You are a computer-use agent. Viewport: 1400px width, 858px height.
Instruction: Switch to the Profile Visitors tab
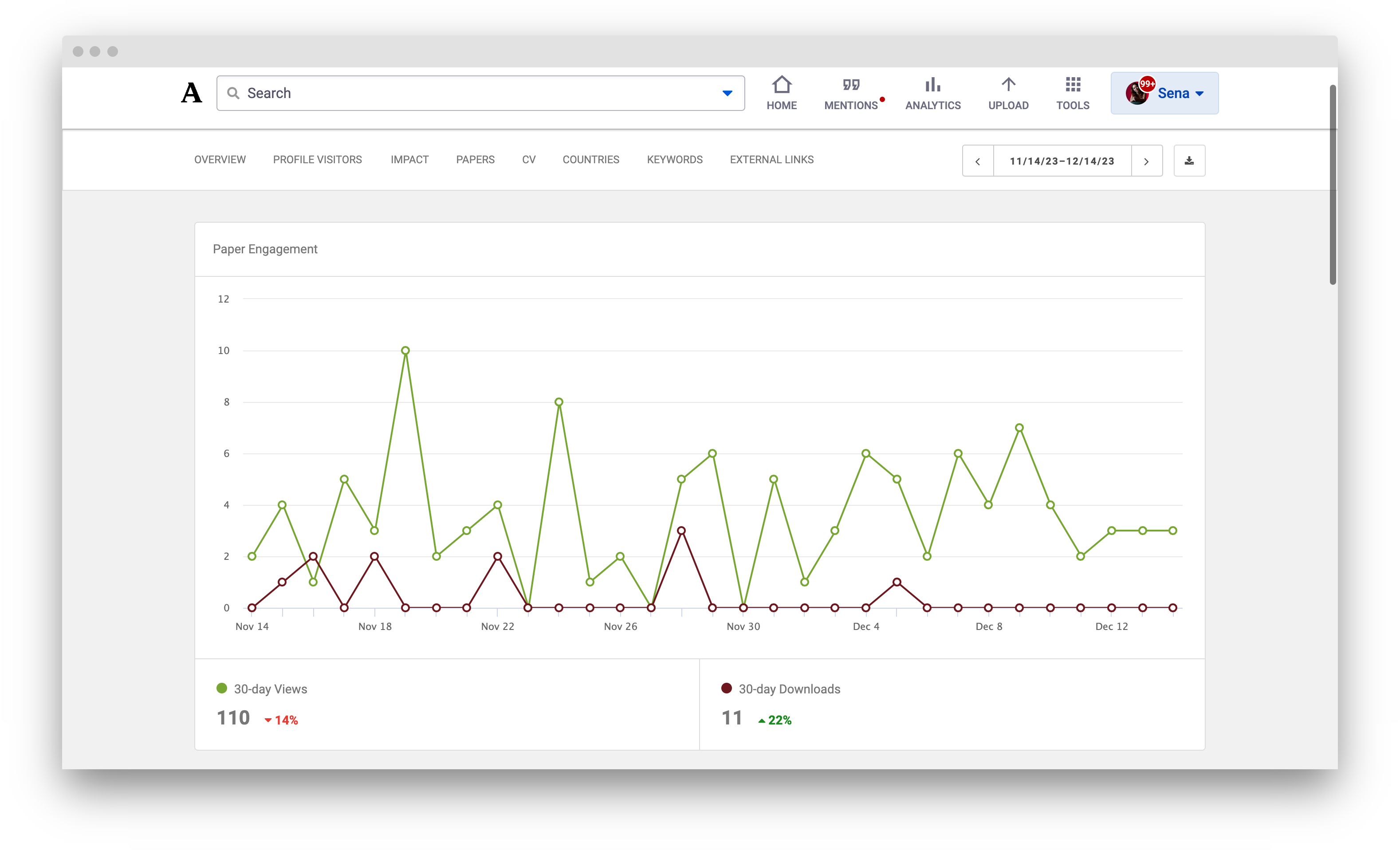coord(317,160)
